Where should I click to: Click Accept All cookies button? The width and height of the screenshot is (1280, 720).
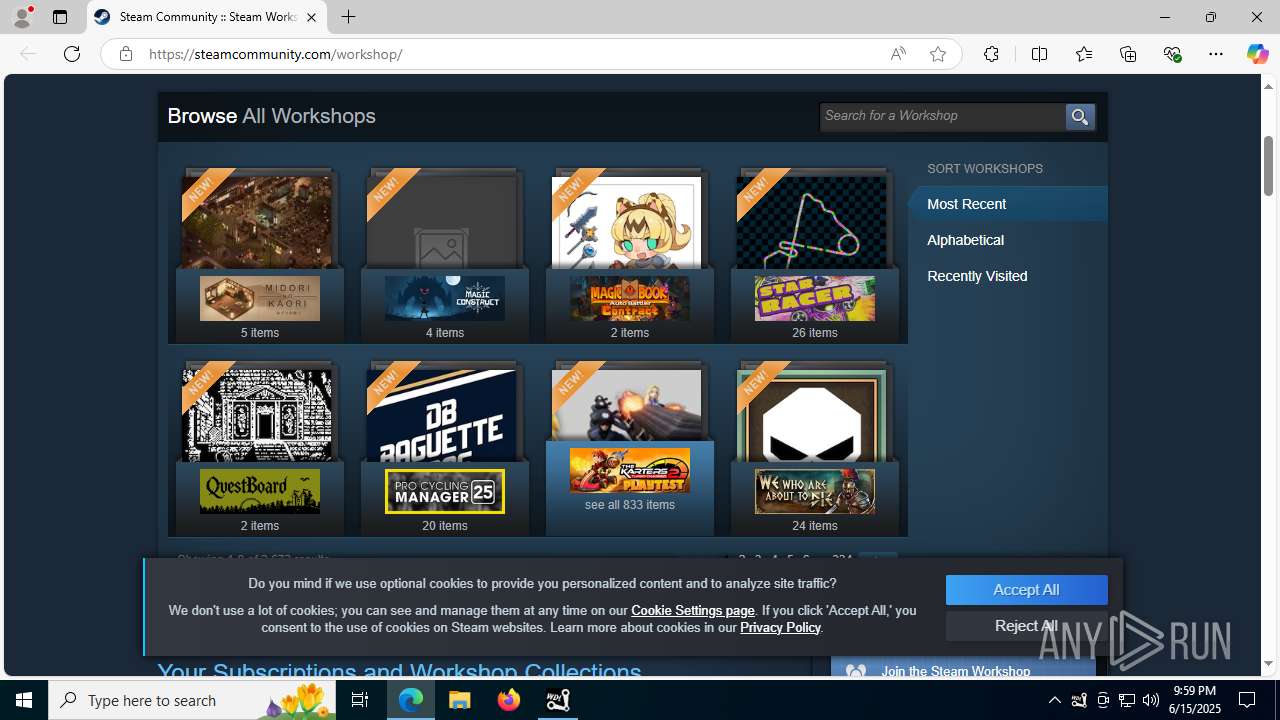1026,590
